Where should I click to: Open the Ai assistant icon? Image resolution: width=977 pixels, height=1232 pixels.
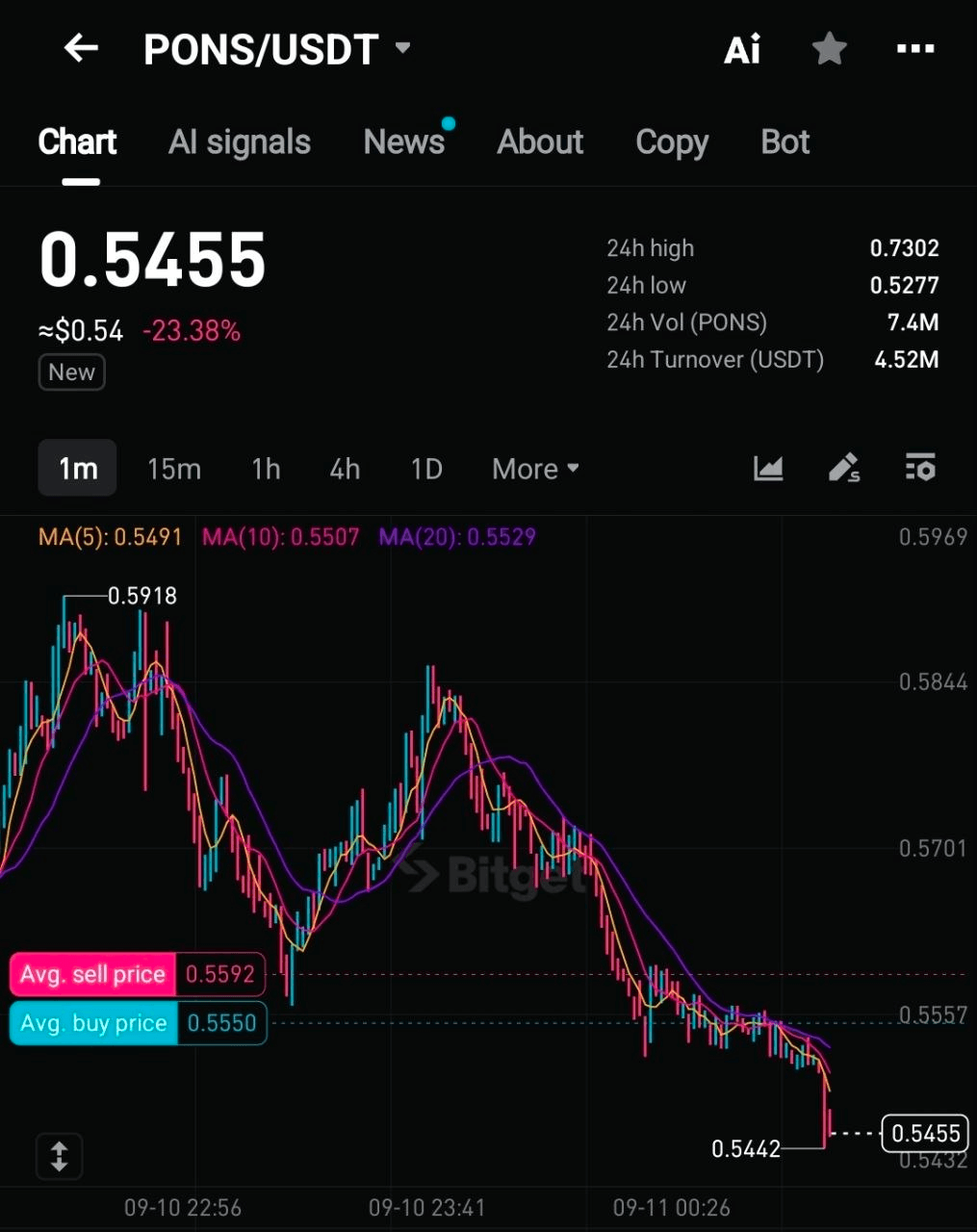tap(742, 49)
